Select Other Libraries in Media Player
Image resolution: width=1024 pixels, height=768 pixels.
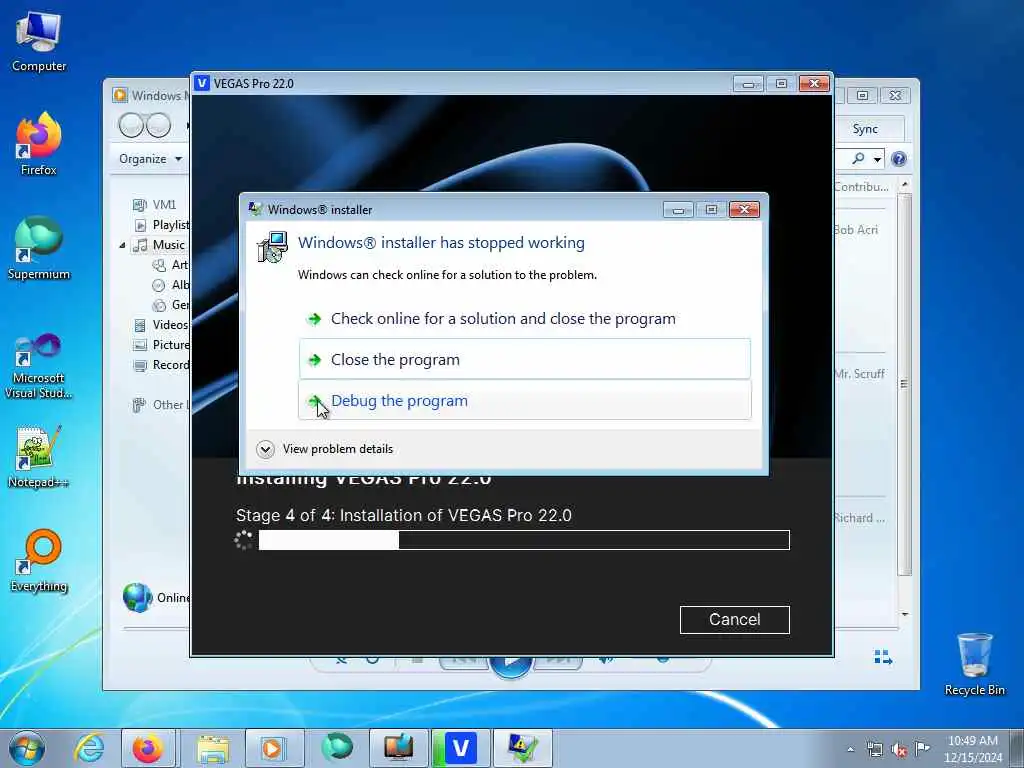tap(160, 405)
